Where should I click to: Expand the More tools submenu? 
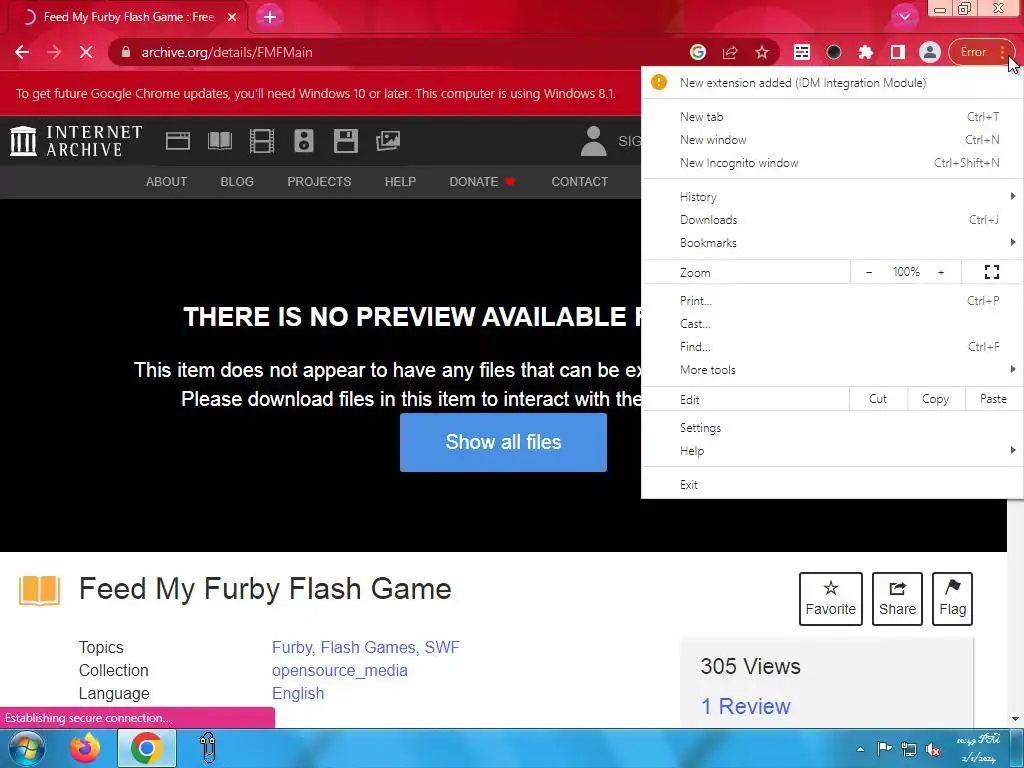[x=832, y=370]
